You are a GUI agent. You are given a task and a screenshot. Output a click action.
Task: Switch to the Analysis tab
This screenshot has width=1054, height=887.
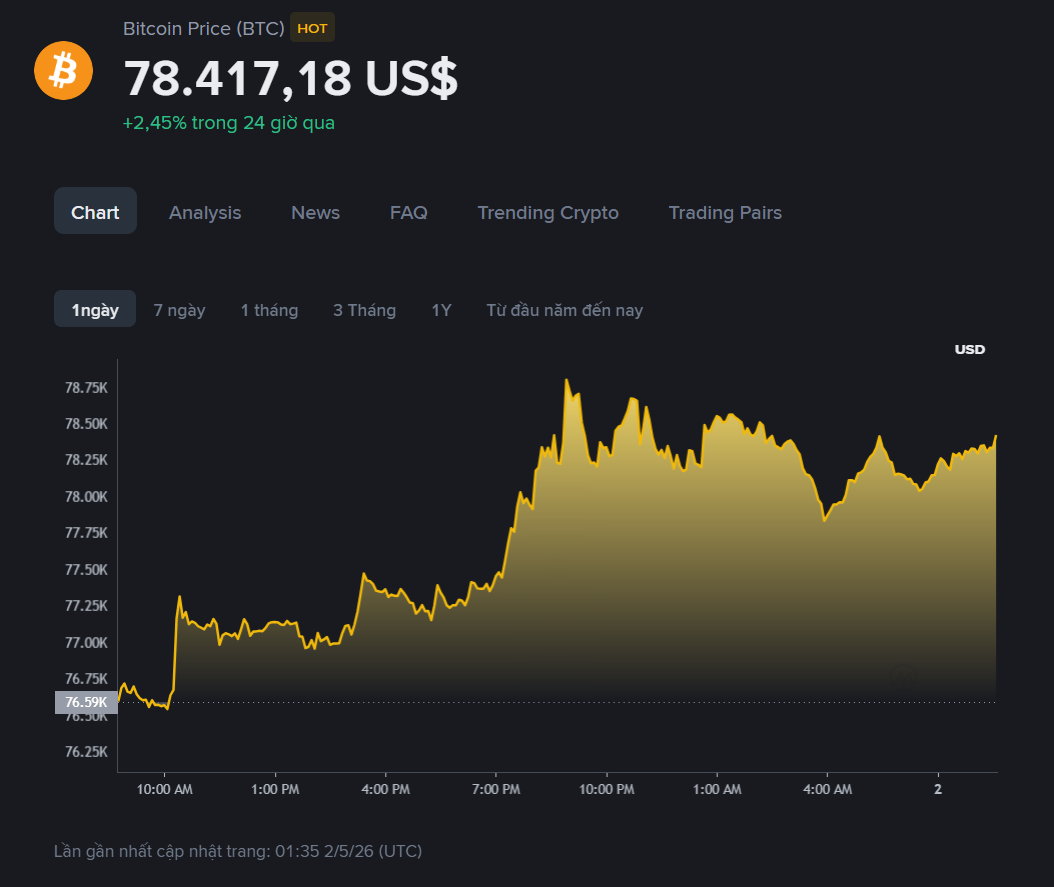tap(205, 212)
